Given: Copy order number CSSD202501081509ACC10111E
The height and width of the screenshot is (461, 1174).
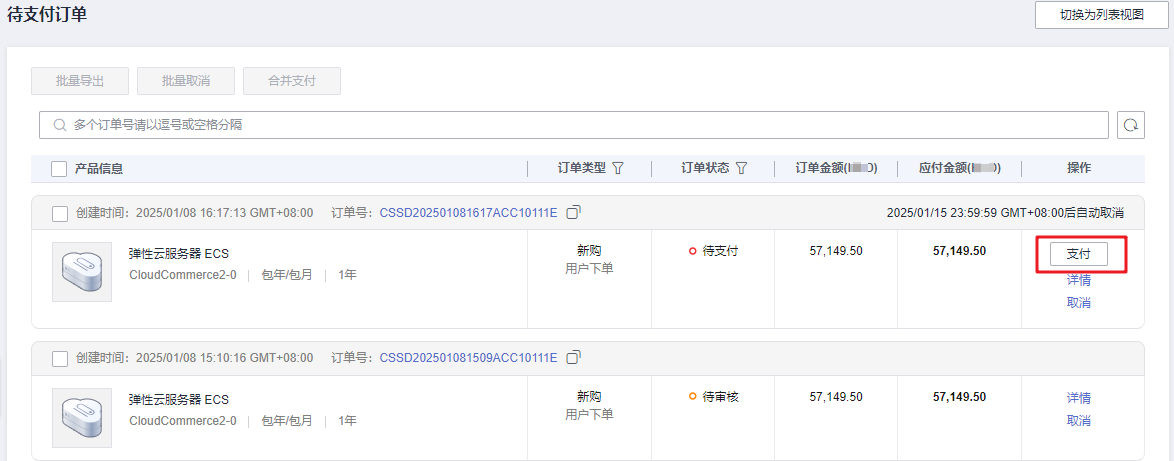Looking at the screenshot, I should (x=573, y=357).
